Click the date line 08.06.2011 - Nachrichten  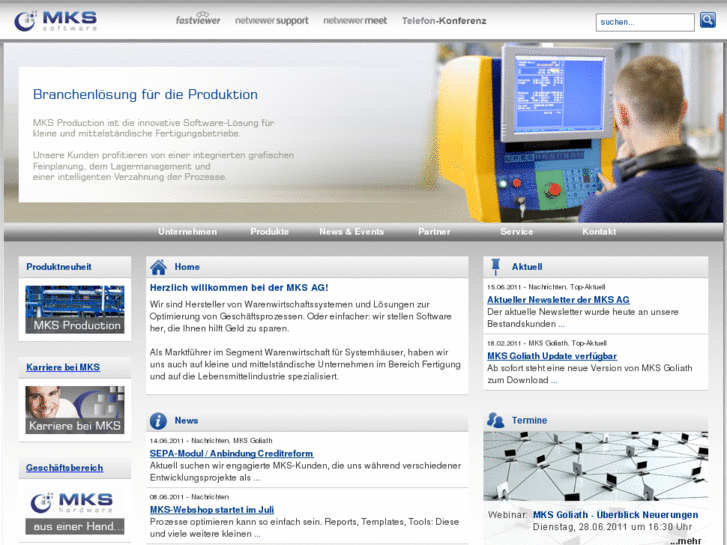[x=189, y=497]
